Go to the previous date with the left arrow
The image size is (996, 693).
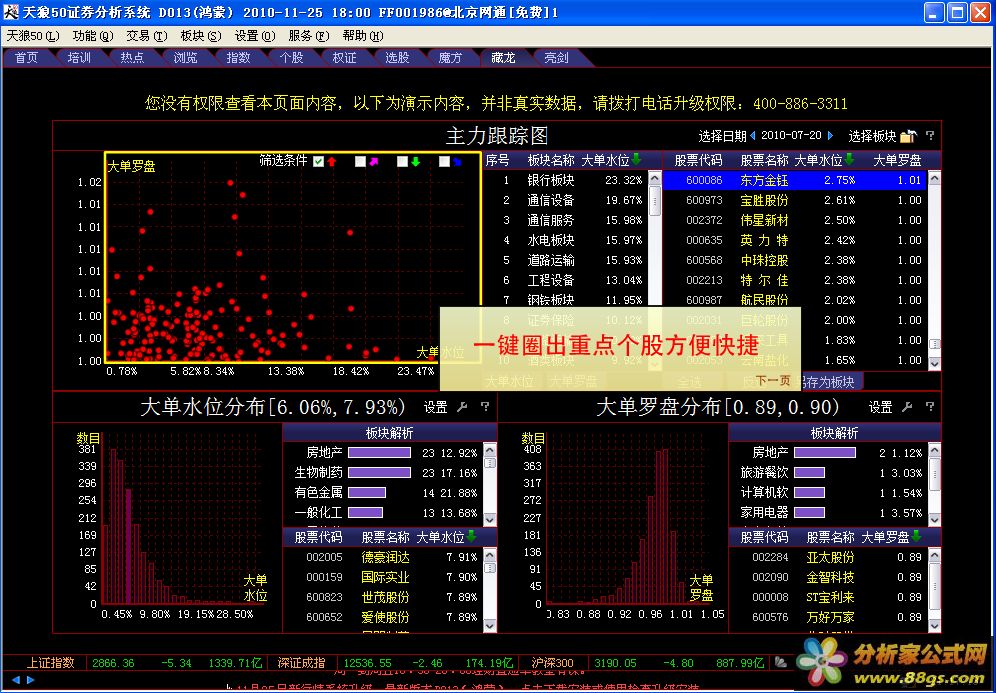753,135
